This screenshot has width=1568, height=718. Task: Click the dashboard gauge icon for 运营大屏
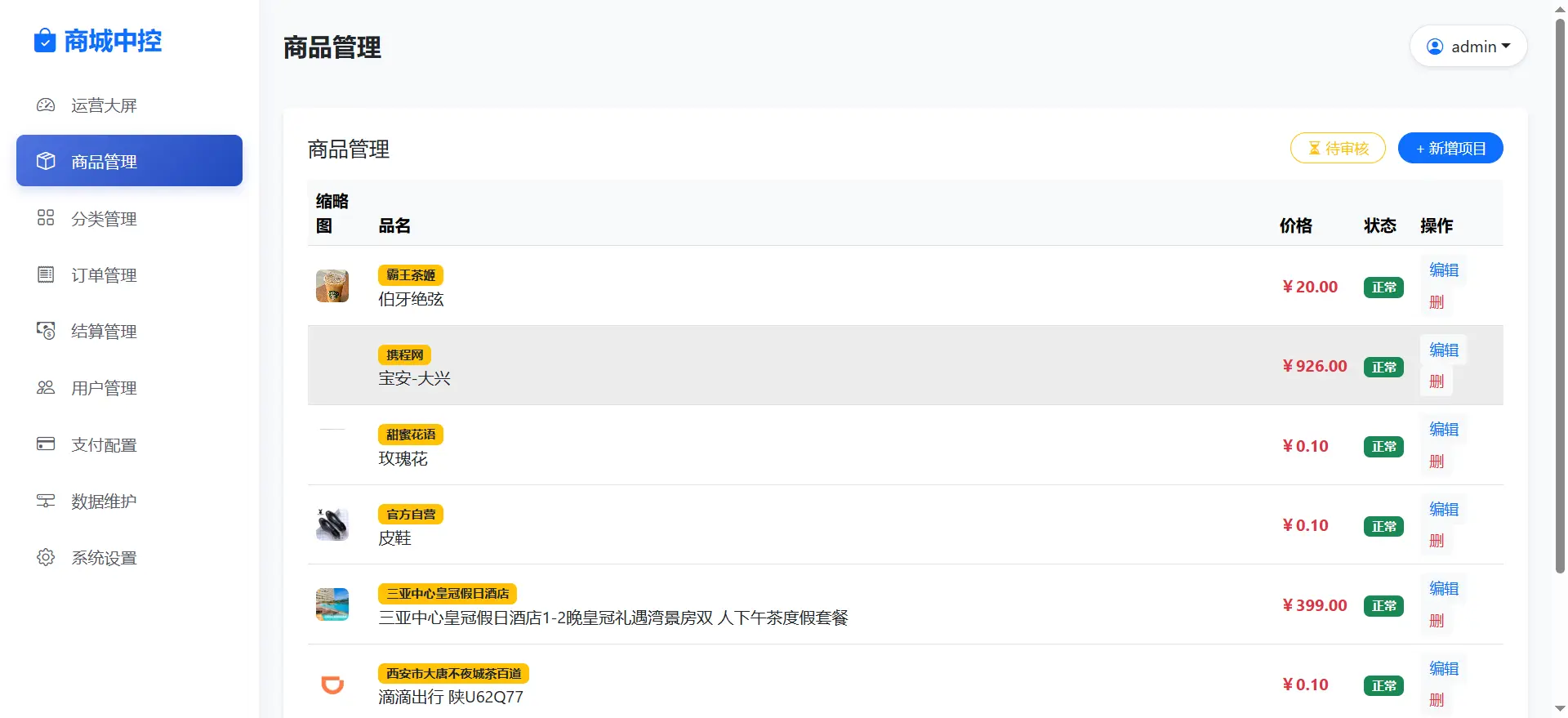pos(46,105)
